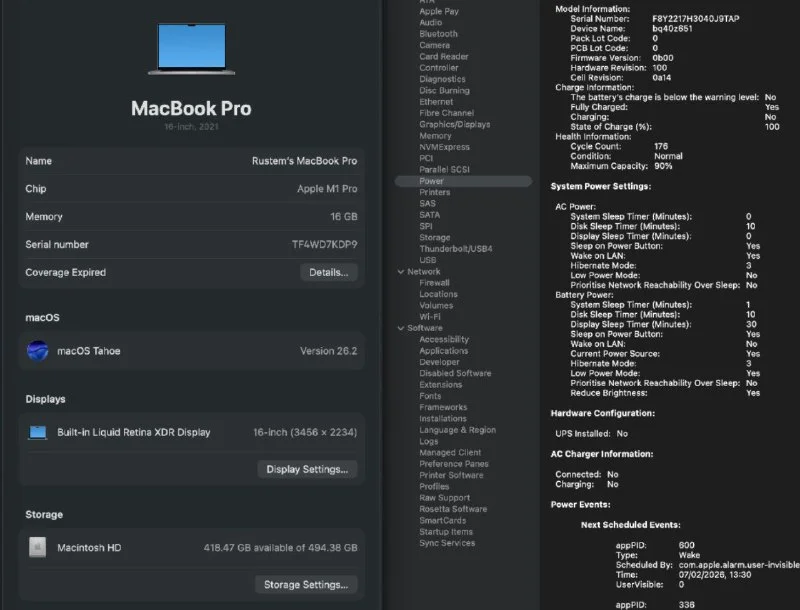Collapse the Network section
Image resolution: width=800 pixels, height=610 pixels.
(x=400, y=271)
